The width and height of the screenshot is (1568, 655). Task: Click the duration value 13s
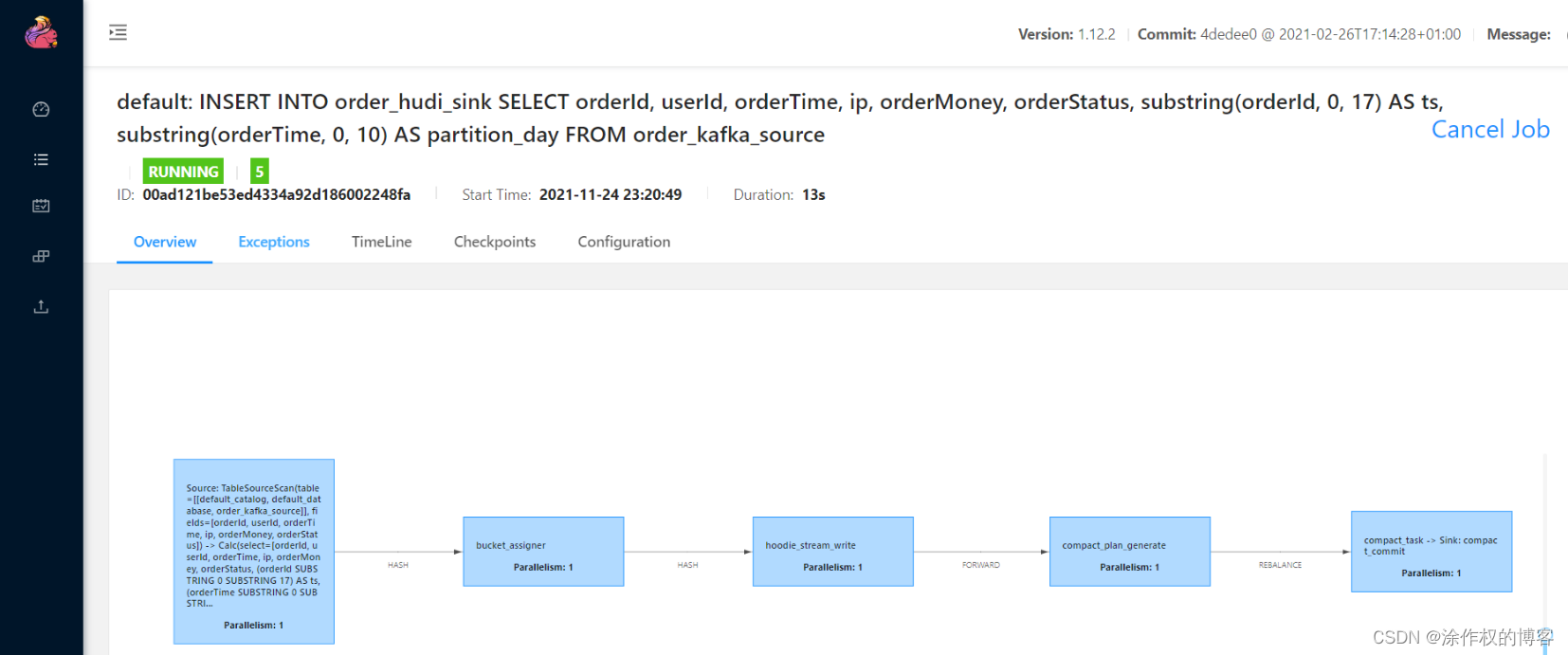tap(813, 194)
